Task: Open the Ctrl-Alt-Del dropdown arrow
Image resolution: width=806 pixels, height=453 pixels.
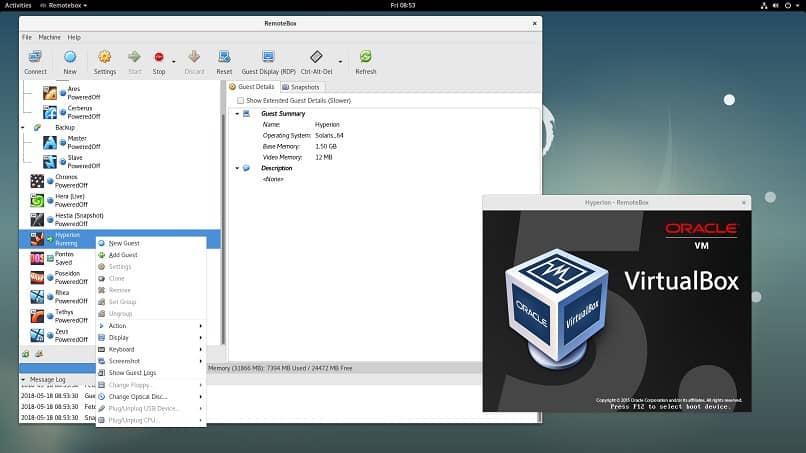Action: (340, 62)
